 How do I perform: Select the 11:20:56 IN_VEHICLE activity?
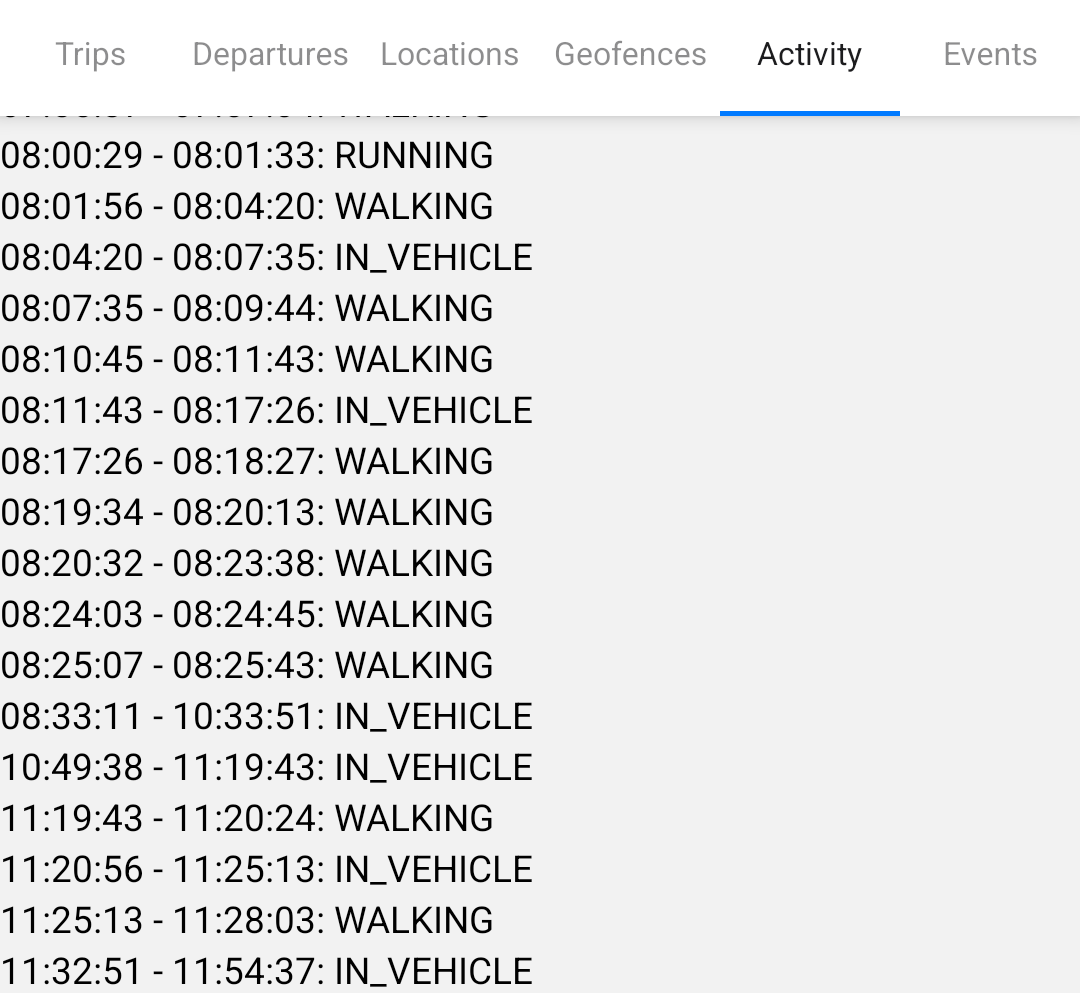pyautogui.click(x=266, y=869)
